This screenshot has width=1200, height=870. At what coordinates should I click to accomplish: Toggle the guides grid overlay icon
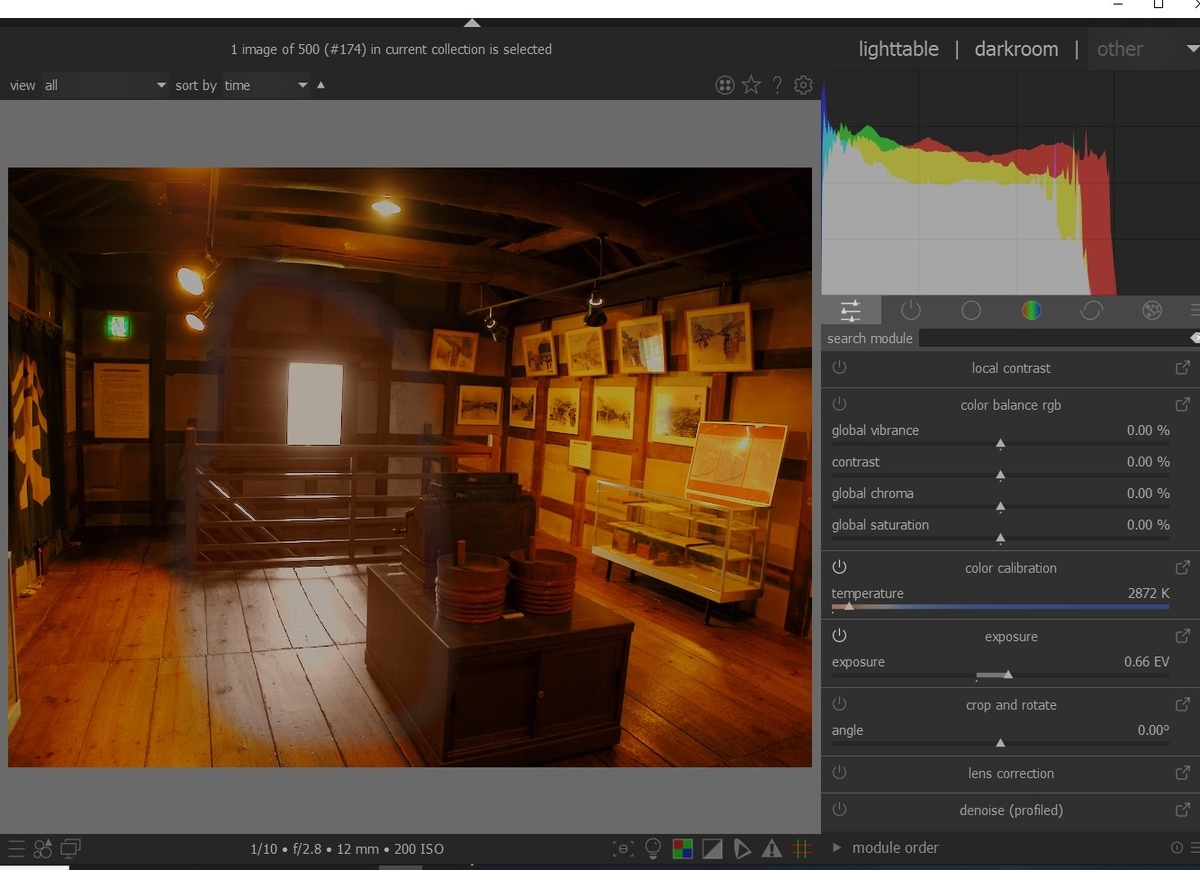click(801, 849)
